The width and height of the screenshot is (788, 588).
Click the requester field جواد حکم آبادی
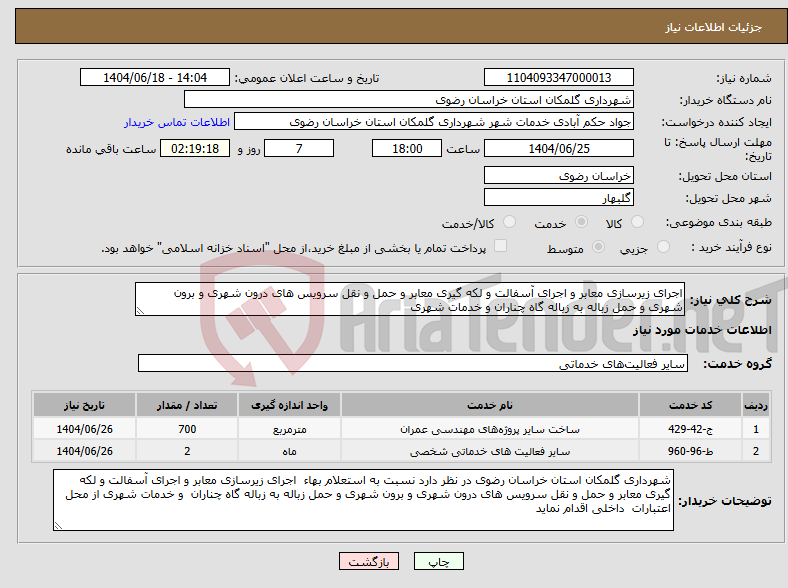(434, 122)
